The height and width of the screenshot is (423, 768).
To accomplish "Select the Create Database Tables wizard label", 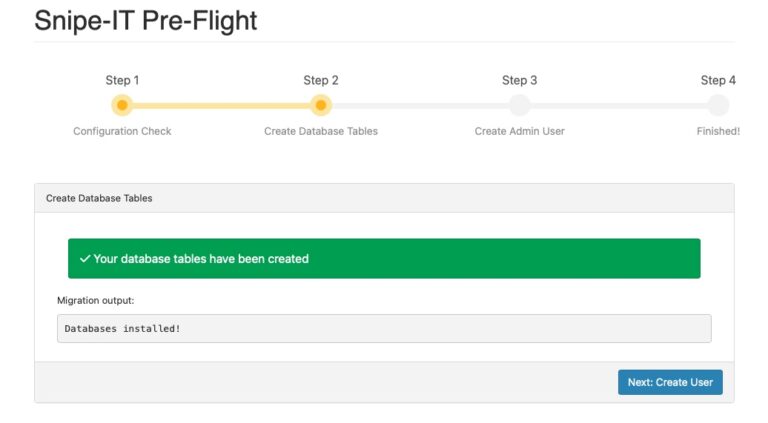I will (x=320, y=131).
